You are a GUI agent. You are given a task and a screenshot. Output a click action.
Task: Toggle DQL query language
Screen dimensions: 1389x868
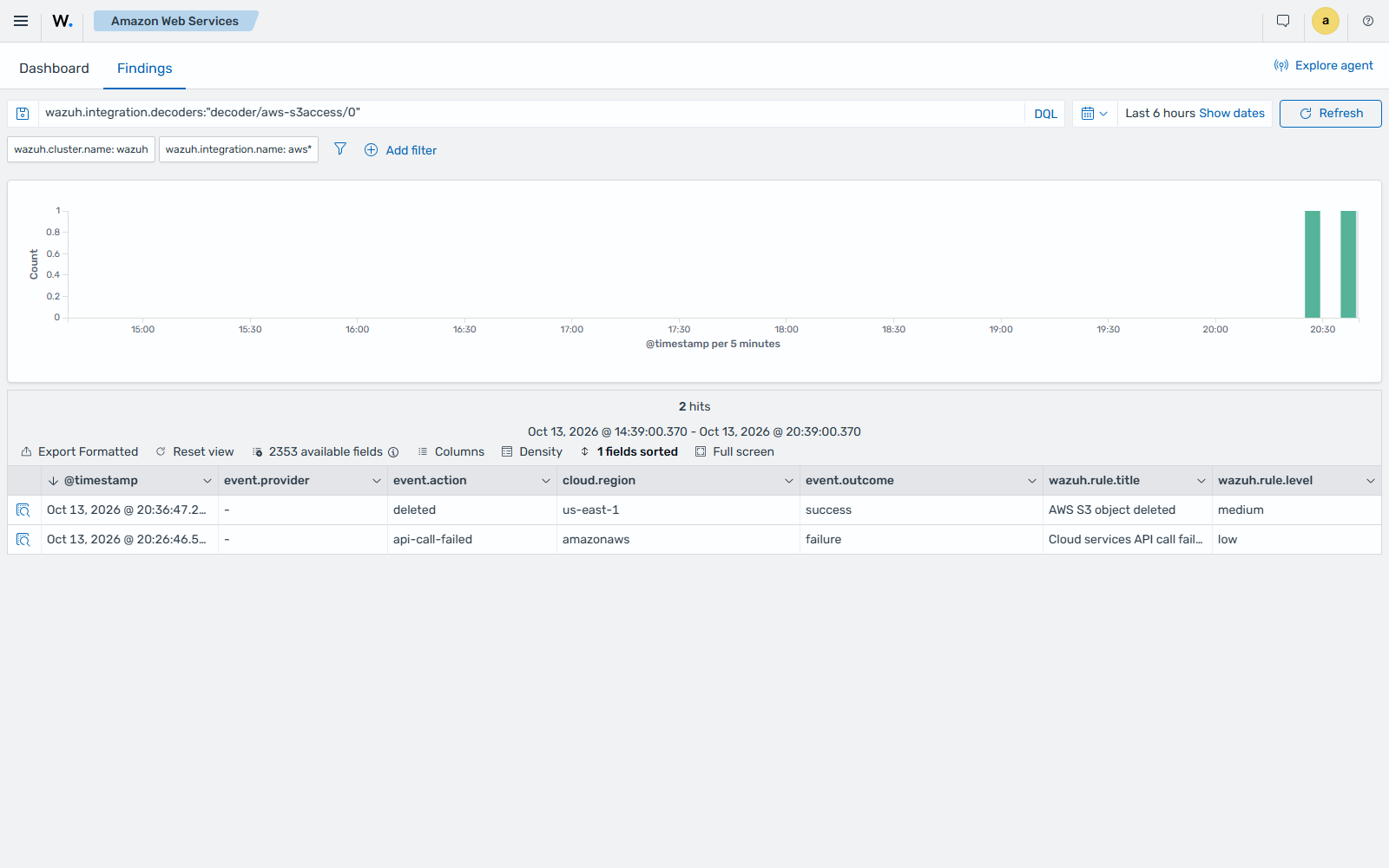point(1046,114)
